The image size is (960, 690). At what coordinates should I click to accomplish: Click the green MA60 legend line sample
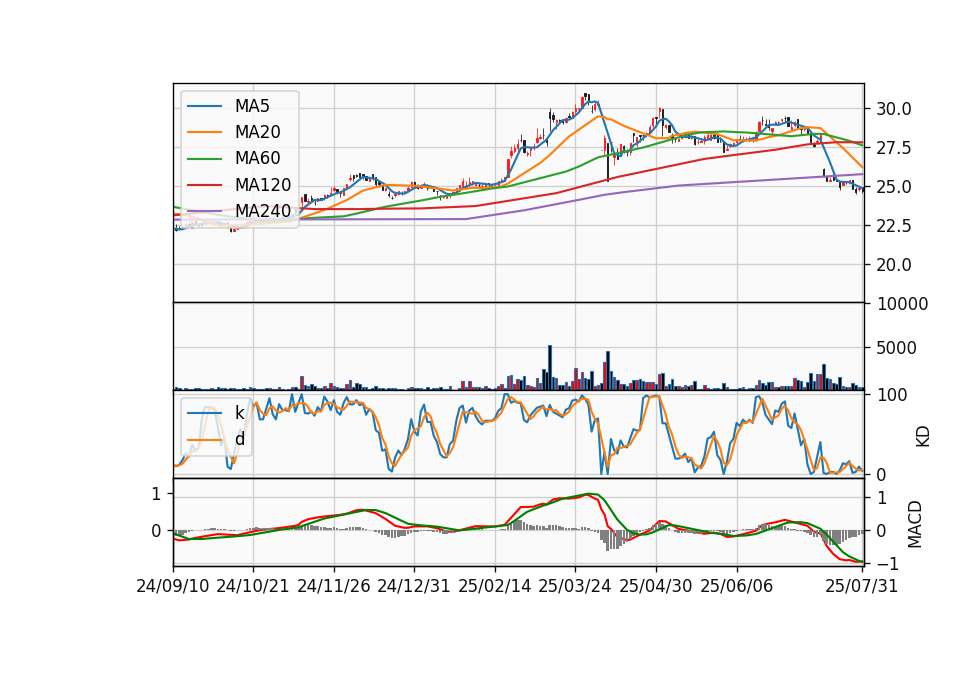(204, 159)
